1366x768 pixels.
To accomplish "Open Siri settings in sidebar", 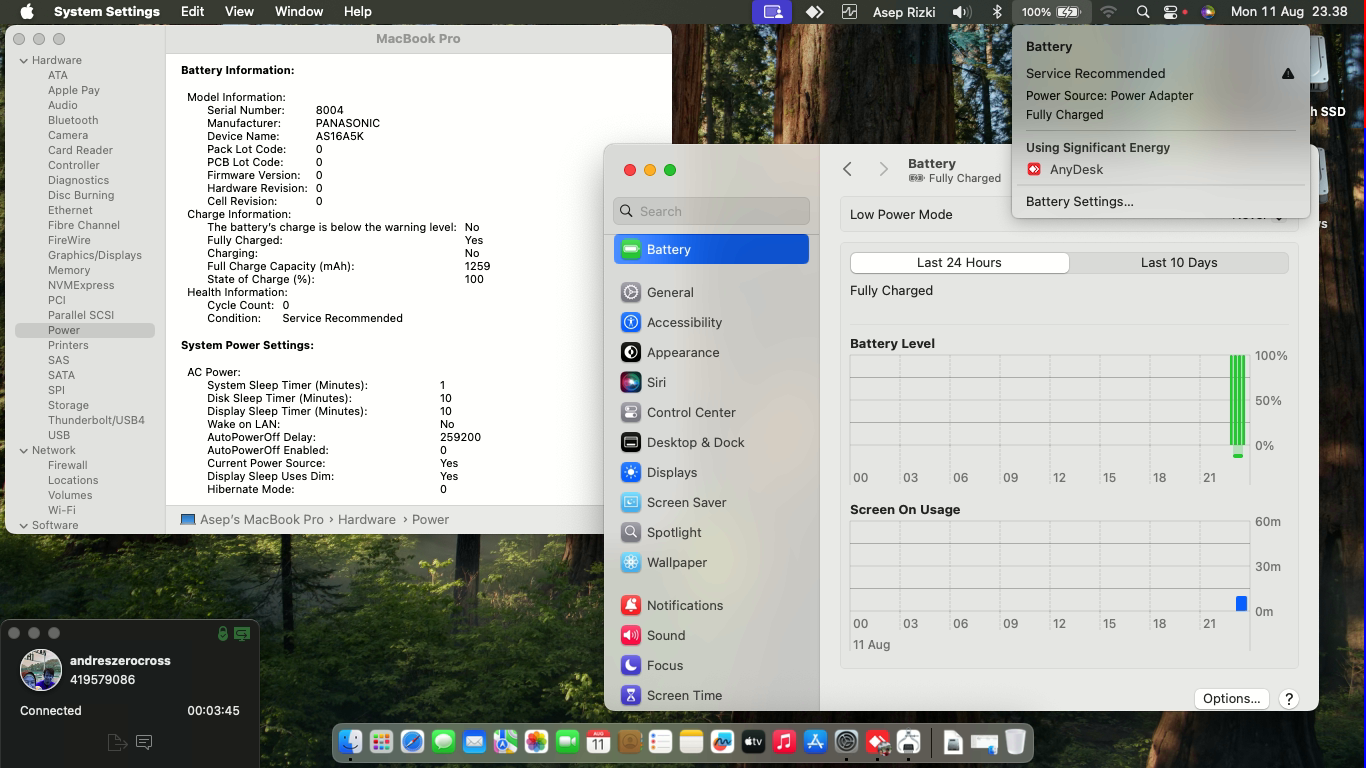I will 656,382.
